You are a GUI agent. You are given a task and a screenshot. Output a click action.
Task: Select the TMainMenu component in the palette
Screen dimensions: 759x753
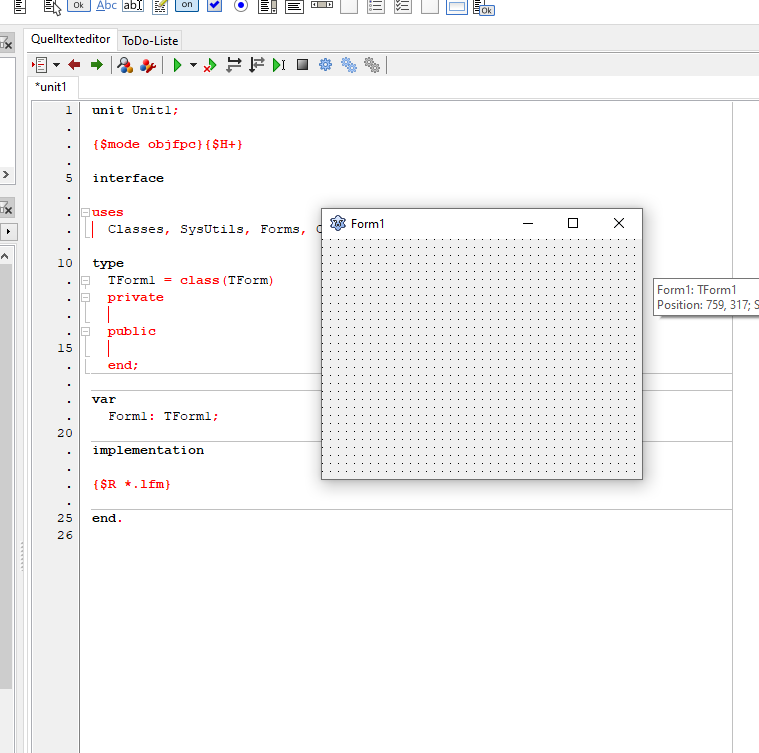(20, 7)
